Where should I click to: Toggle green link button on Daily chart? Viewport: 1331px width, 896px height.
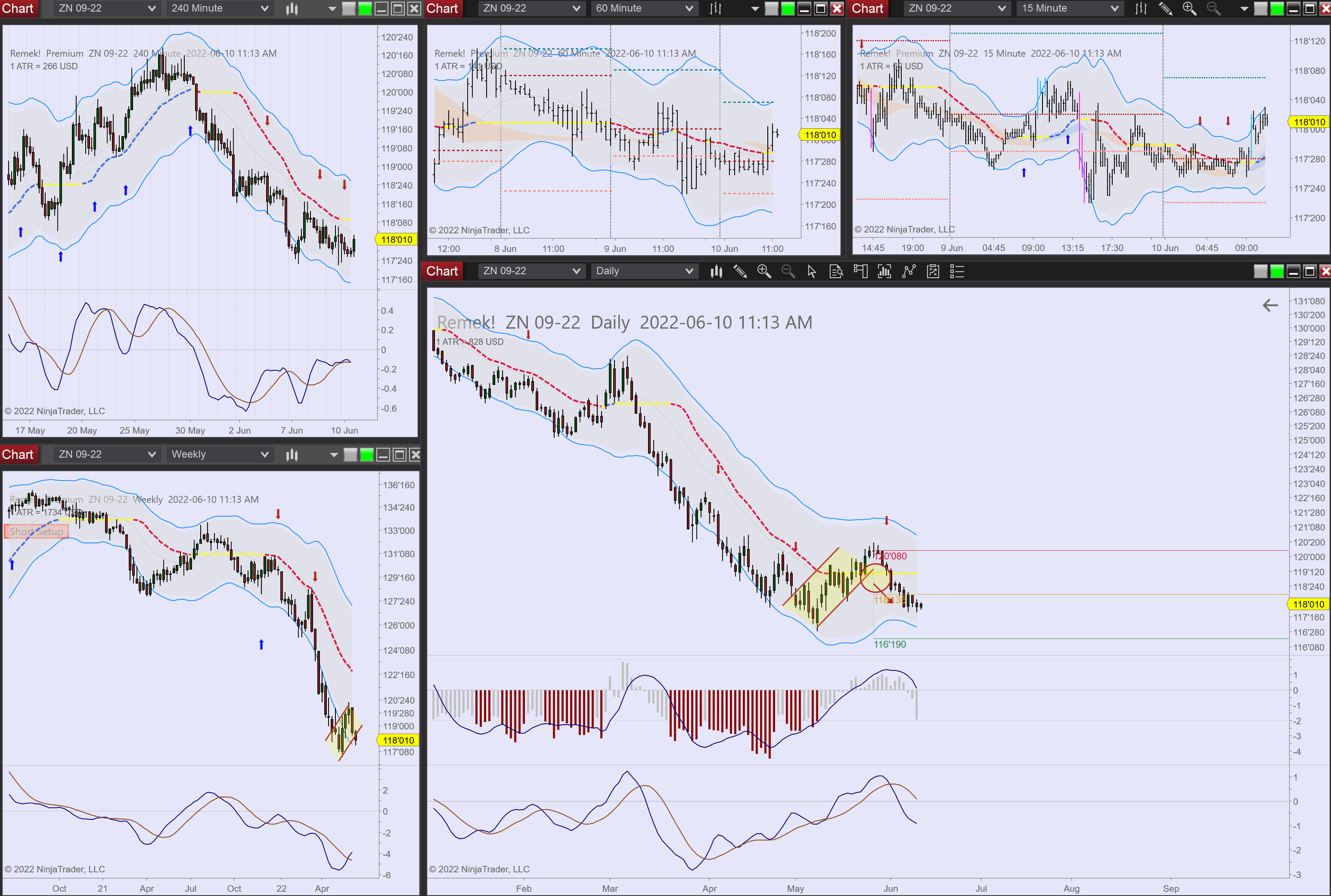coord(1276,272)
